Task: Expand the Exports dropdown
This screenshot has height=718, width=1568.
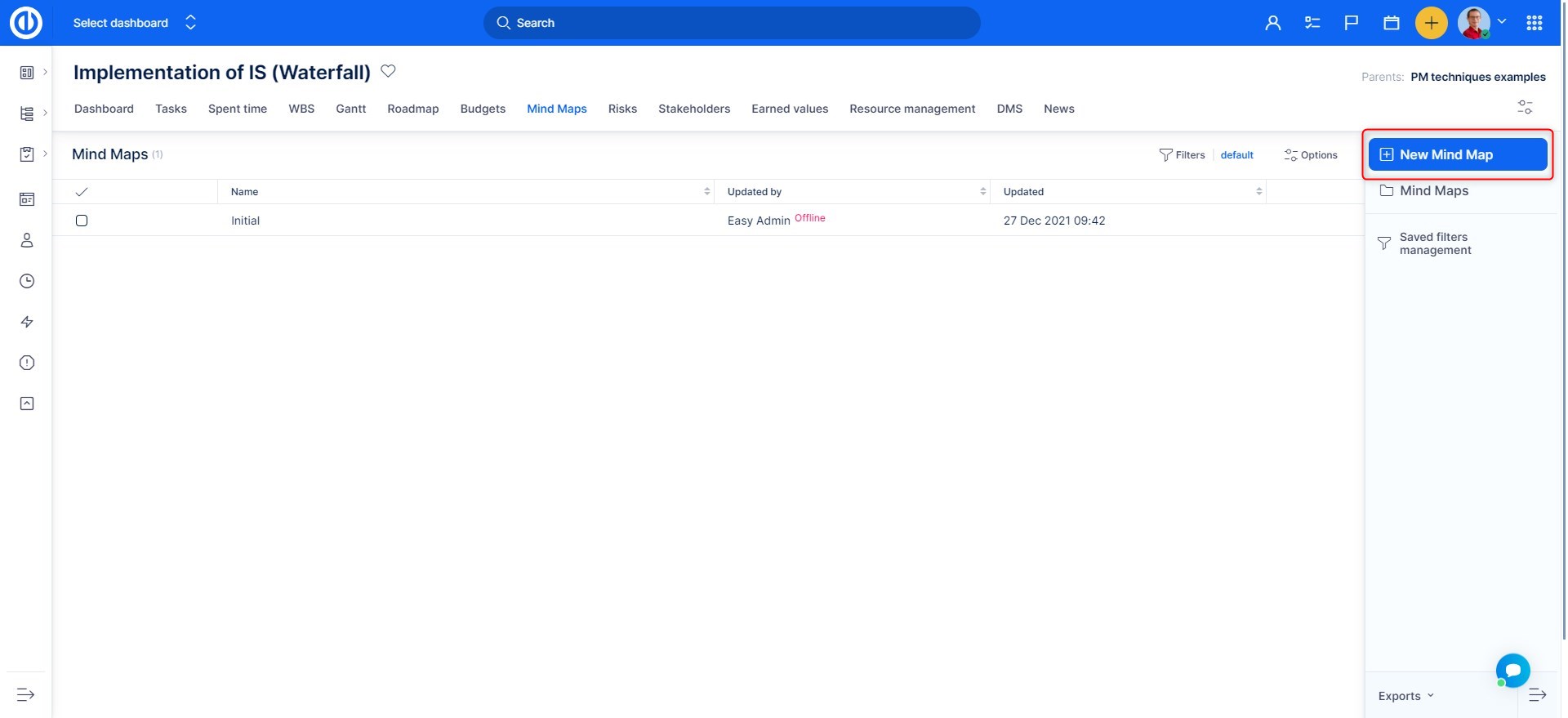Action: coord(1405,696)
